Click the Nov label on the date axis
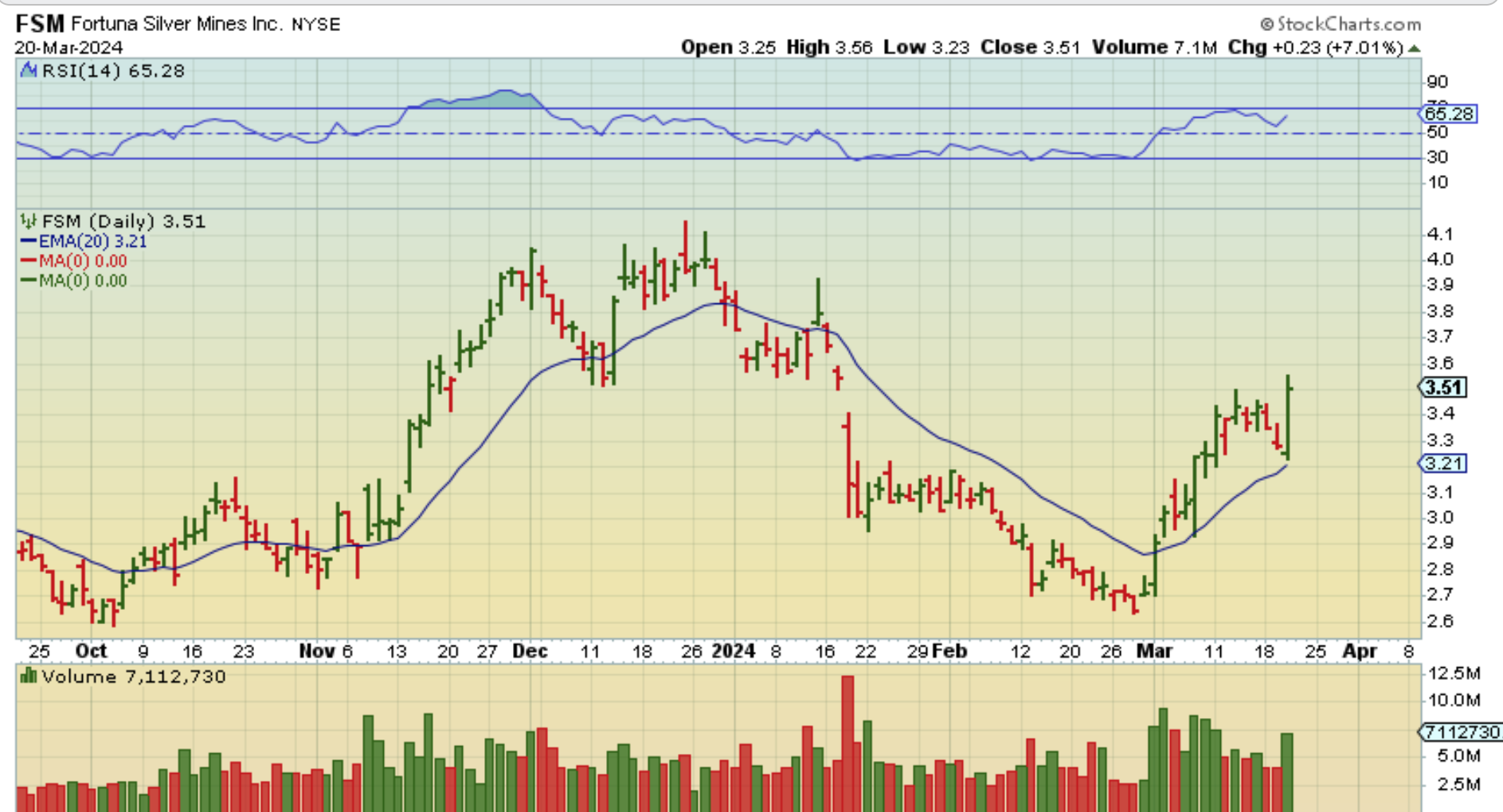The image size is (1503, 812). tap(317, 651)
